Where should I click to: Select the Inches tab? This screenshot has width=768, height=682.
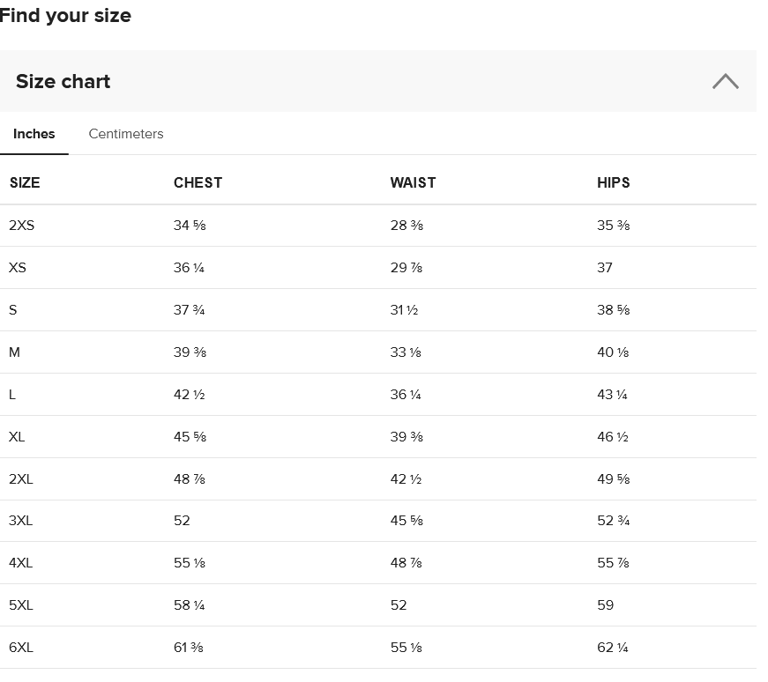34,134
